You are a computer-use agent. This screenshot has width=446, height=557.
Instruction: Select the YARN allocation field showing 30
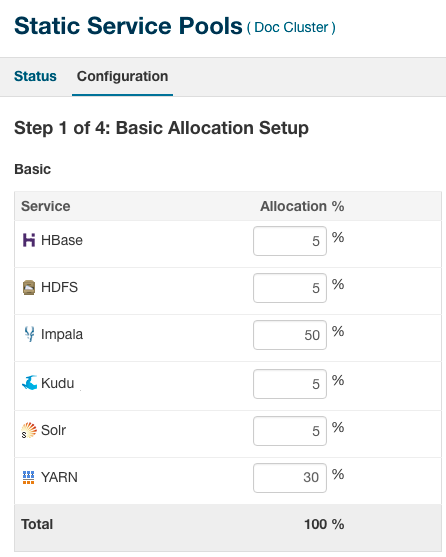290,478
